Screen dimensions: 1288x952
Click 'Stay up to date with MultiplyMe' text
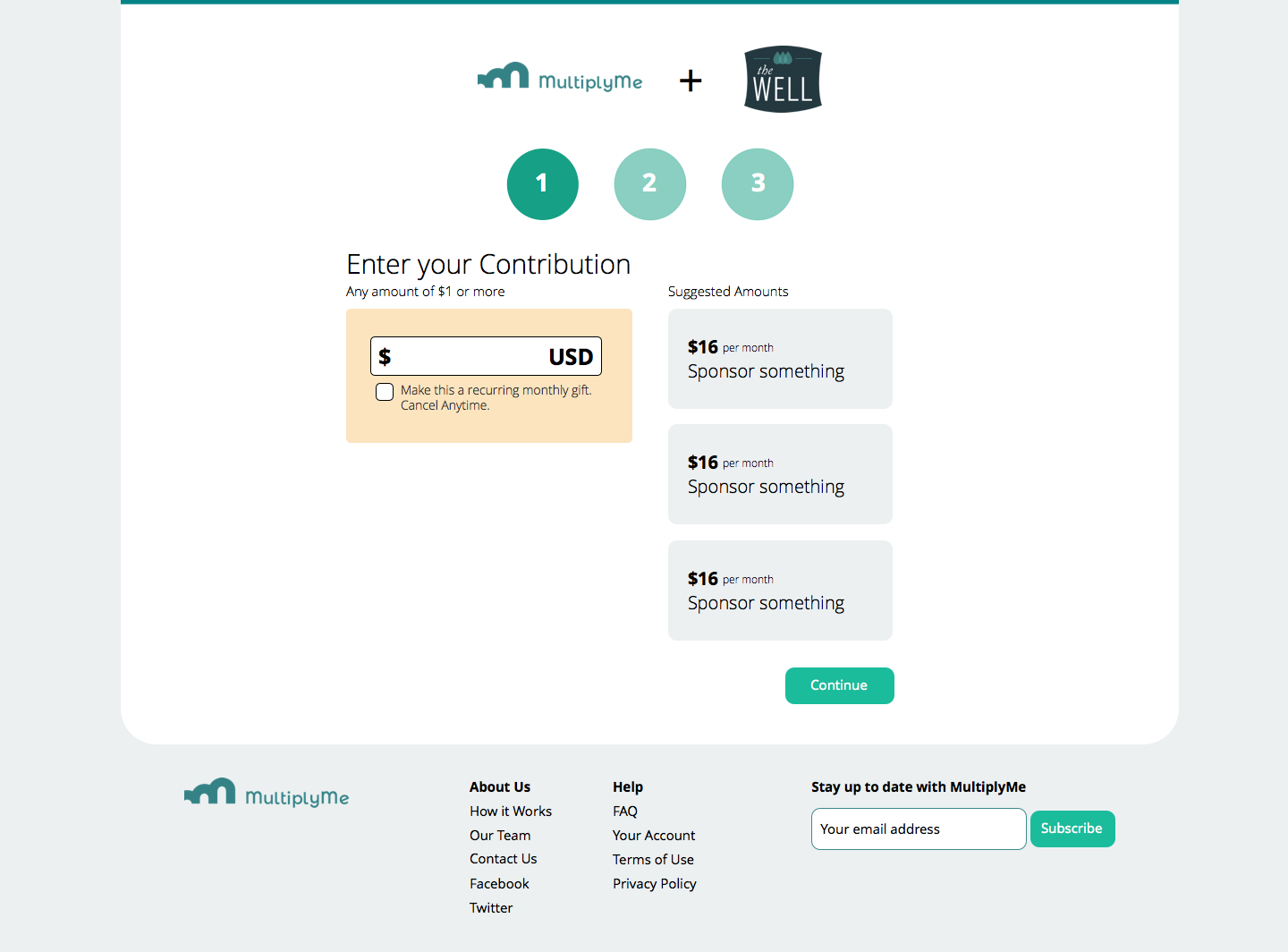[x=919, y=786]
